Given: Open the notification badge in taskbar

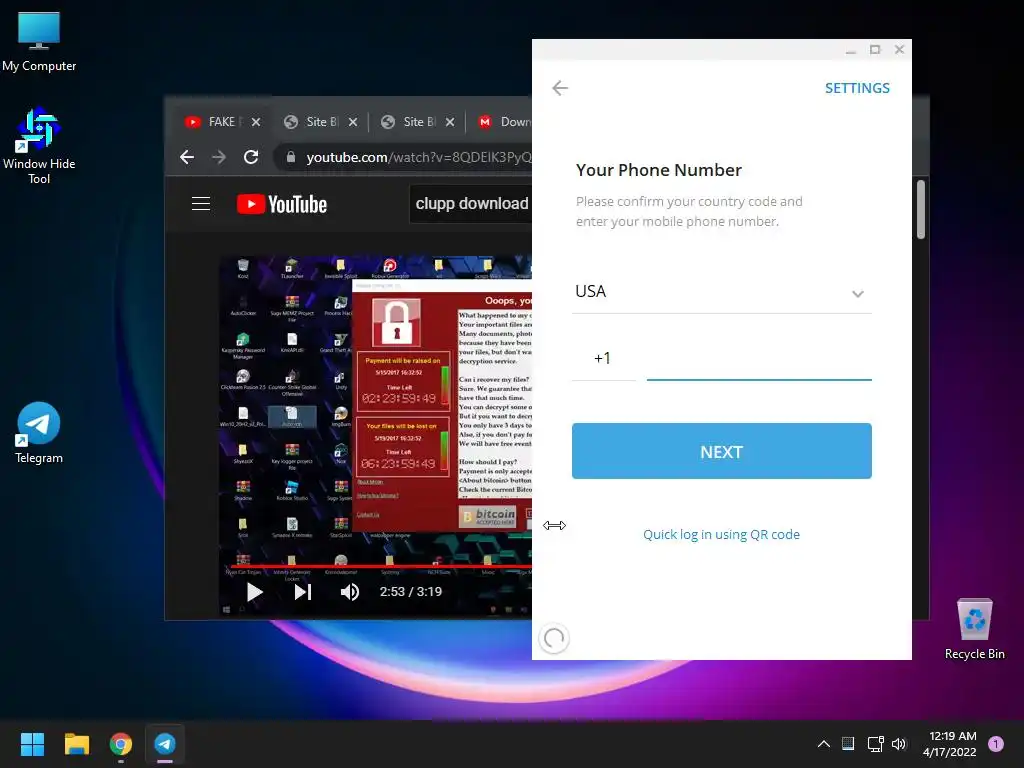Looking at the screenshot, I should tap(996, 744).
